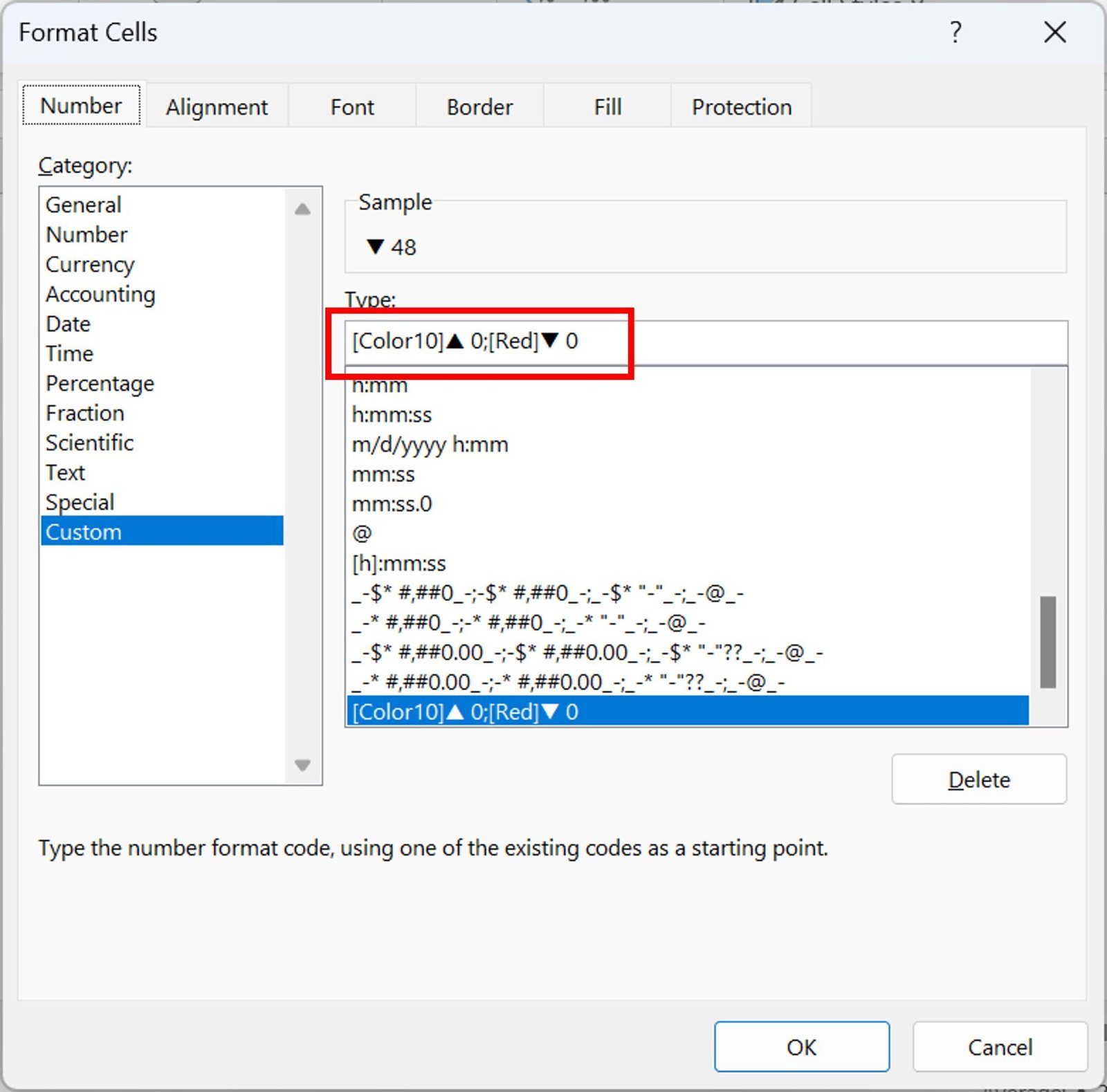
Task: Delete the selected custom format
Action: pyautogui.click(x=978, y=779)
